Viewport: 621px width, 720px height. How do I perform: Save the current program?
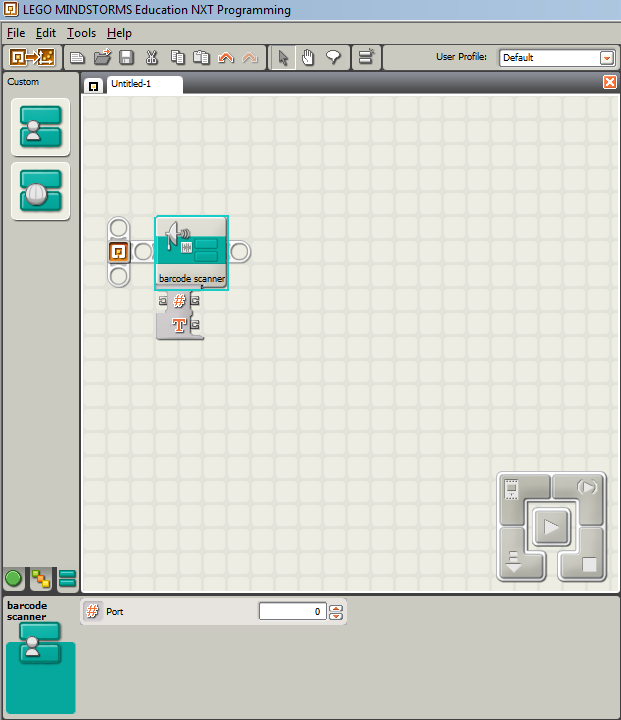(126, 57)
